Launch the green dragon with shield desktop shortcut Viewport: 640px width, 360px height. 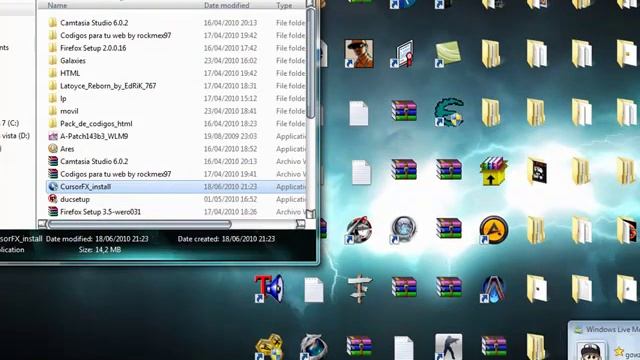point(449,112)
